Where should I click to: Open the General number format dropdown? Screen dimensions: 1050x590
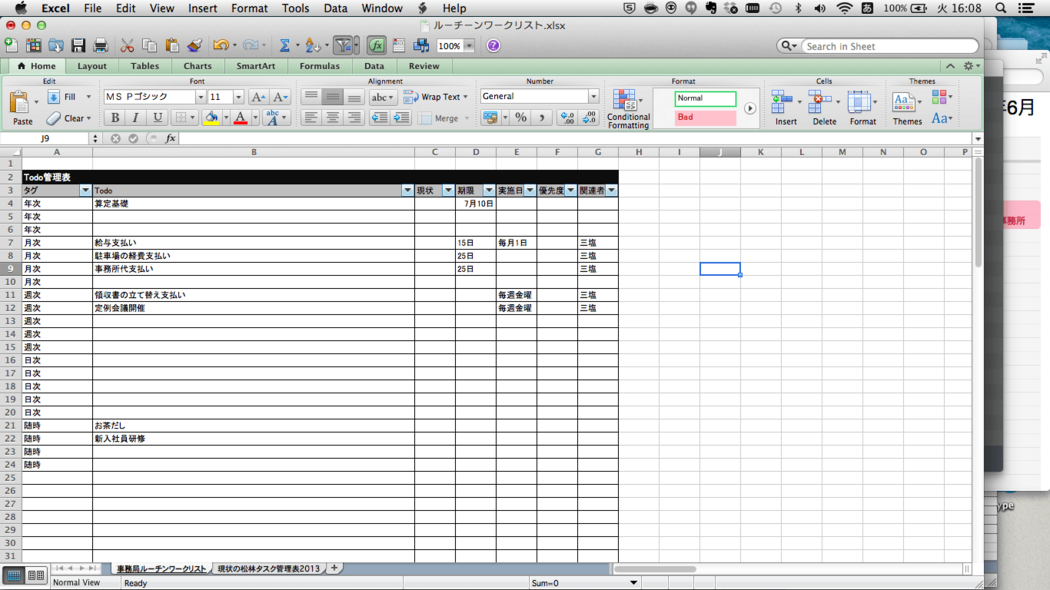pos(593,97)
